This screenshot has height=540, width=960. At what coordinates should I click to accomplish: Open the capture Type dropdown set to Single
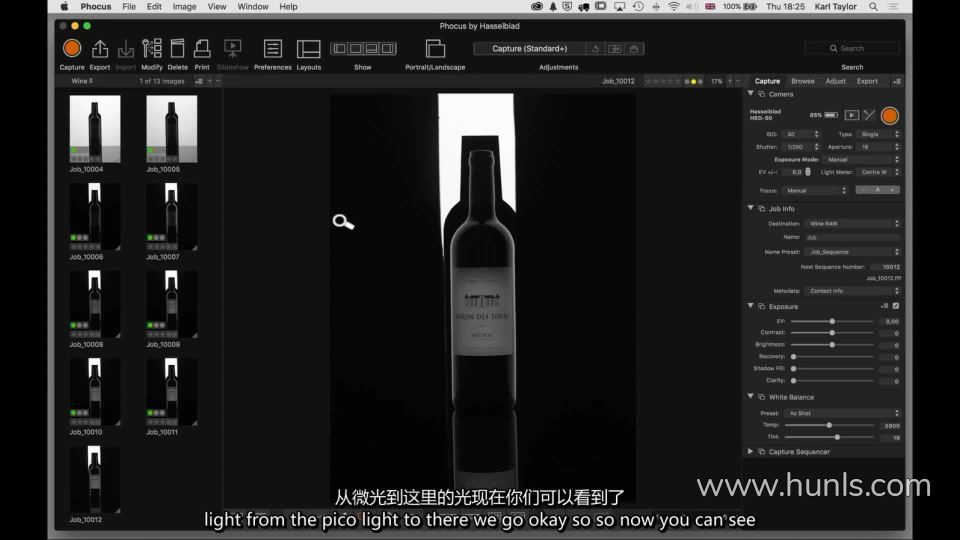tap(878, 134)
